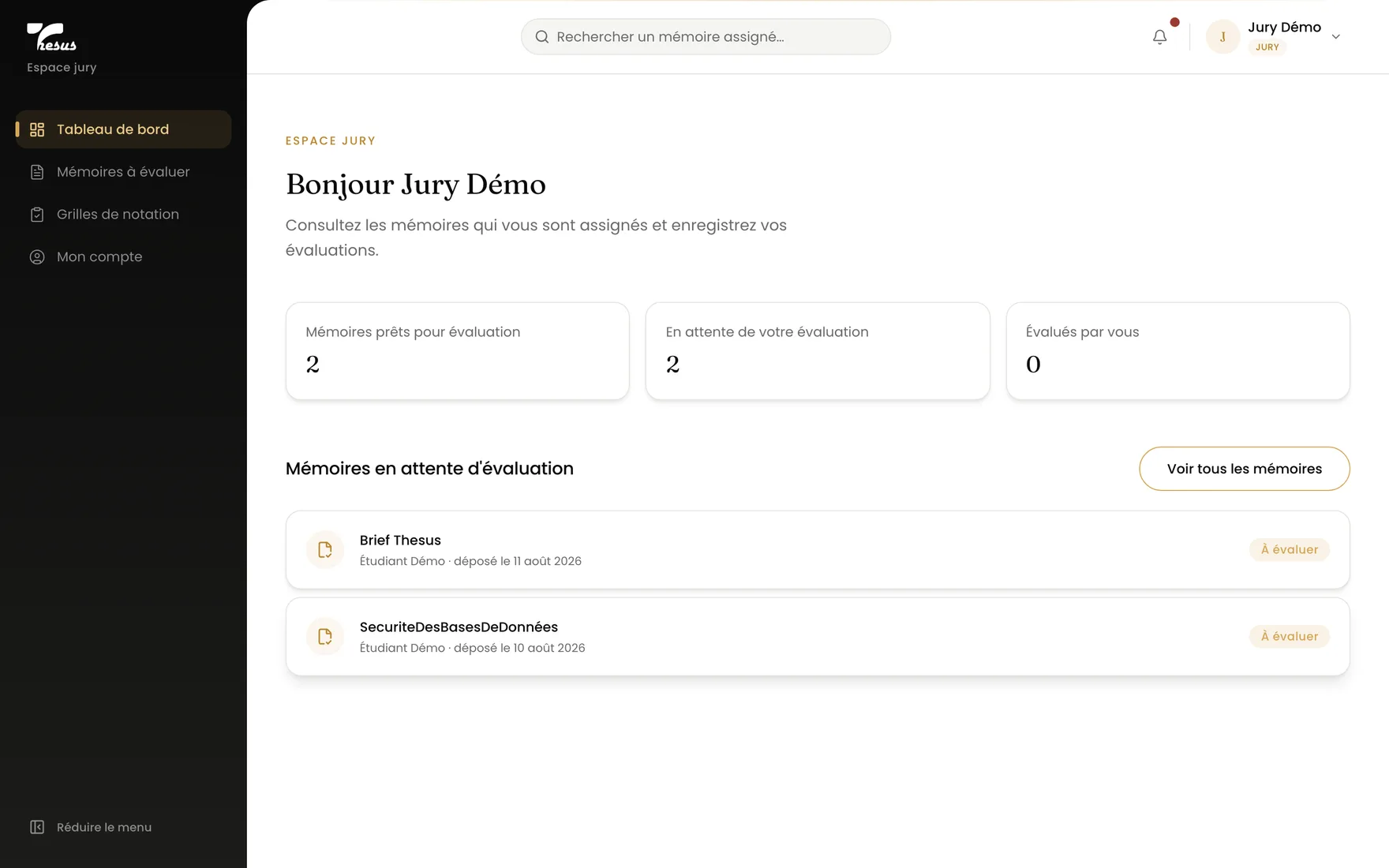Click the Réduire le menu collapse icon
1389x868 pixels.
tap(37, 827)
